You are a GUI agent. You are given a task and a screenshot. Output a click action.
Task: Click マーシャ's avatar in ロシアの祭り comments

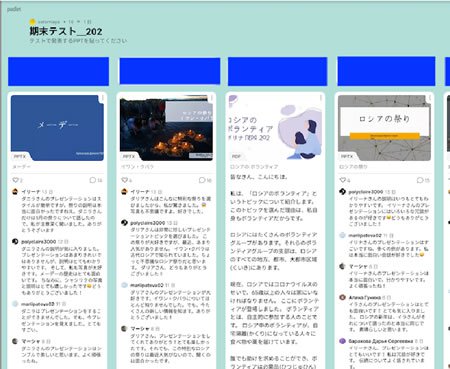click(342, 266)
